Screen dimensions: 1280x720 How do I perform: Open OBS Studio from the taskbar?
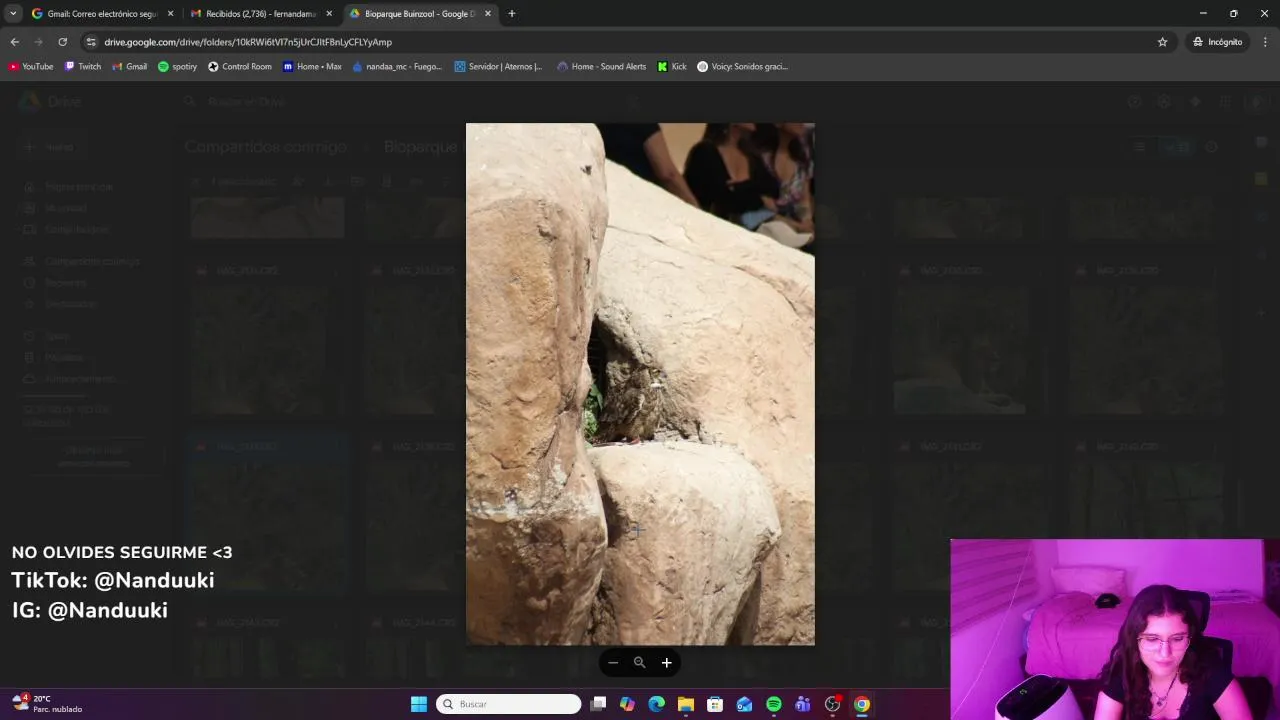coord(832,704)
